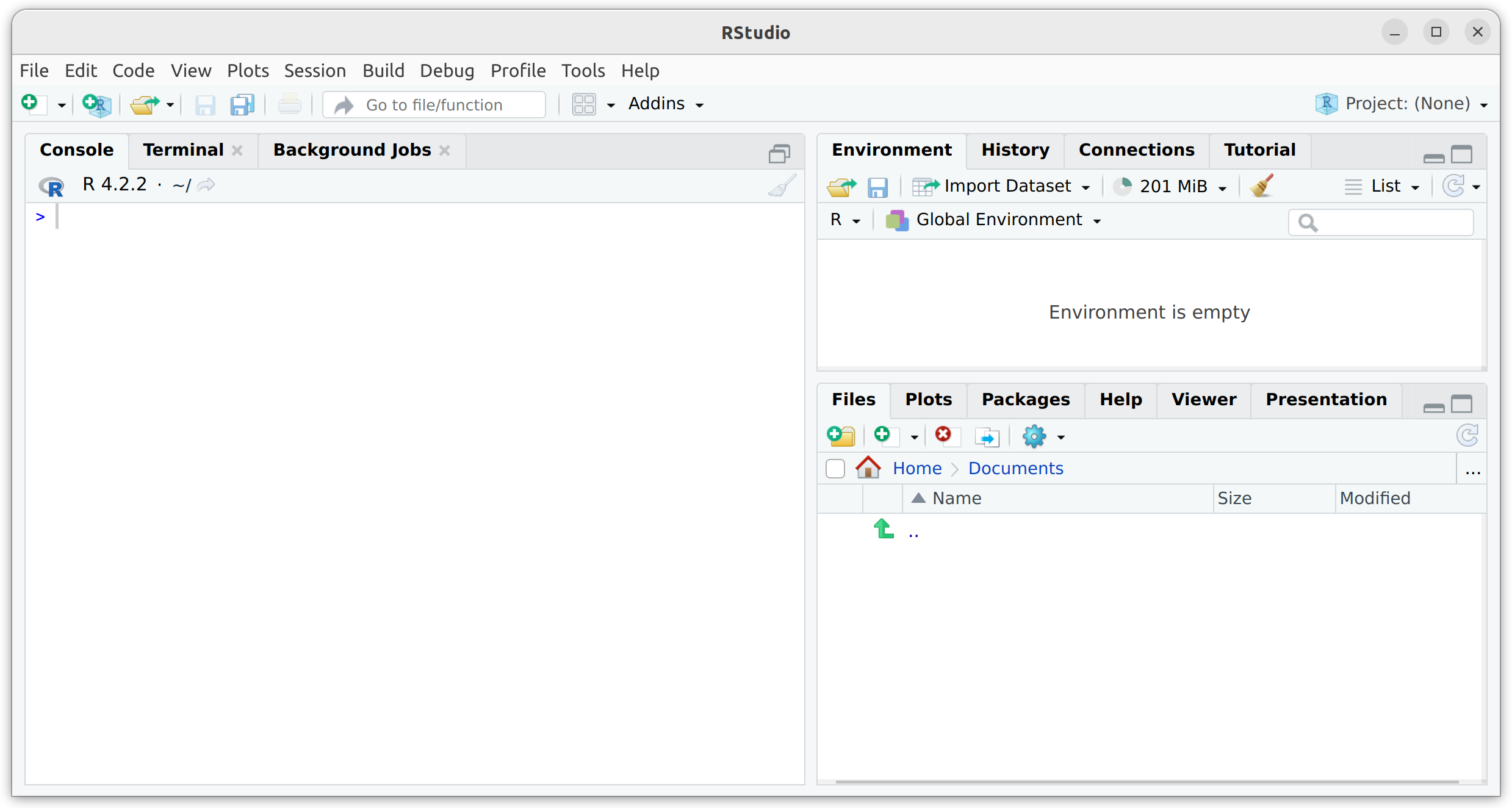Viewport: 1512px width, 808px height.
Task: Click the Environment refresh icon
Action: tap(1454, 186)
